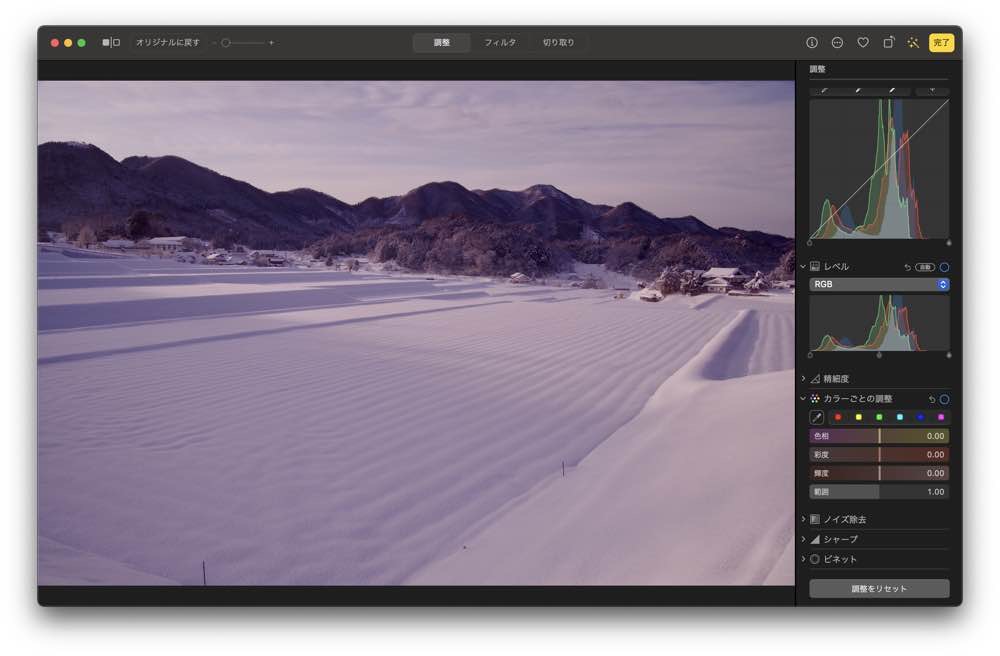1000x656 pixels.
Task: Click the levels white point handle
Action: coord(949,355)
